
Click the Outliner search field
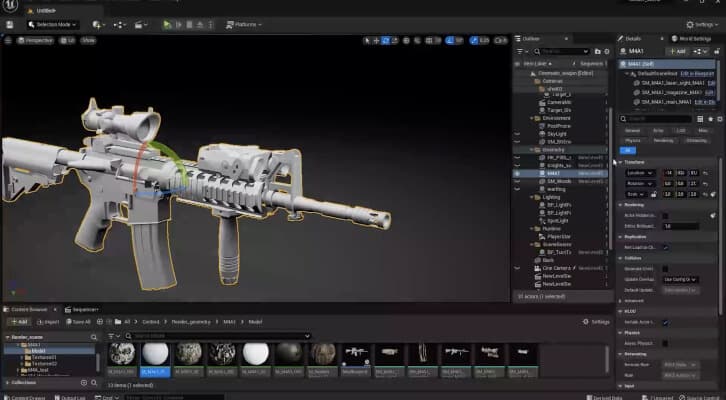click(561, 52)
